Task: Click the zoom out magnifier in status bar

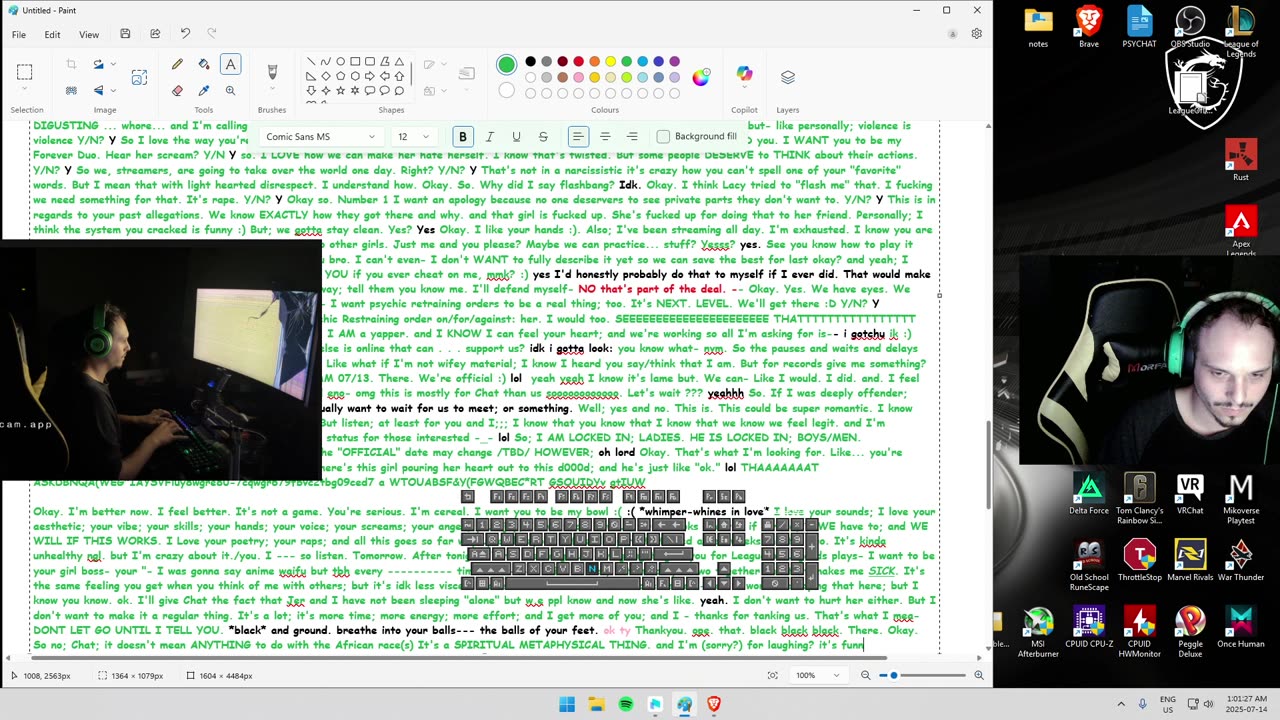Action: (x=866, y=676)
